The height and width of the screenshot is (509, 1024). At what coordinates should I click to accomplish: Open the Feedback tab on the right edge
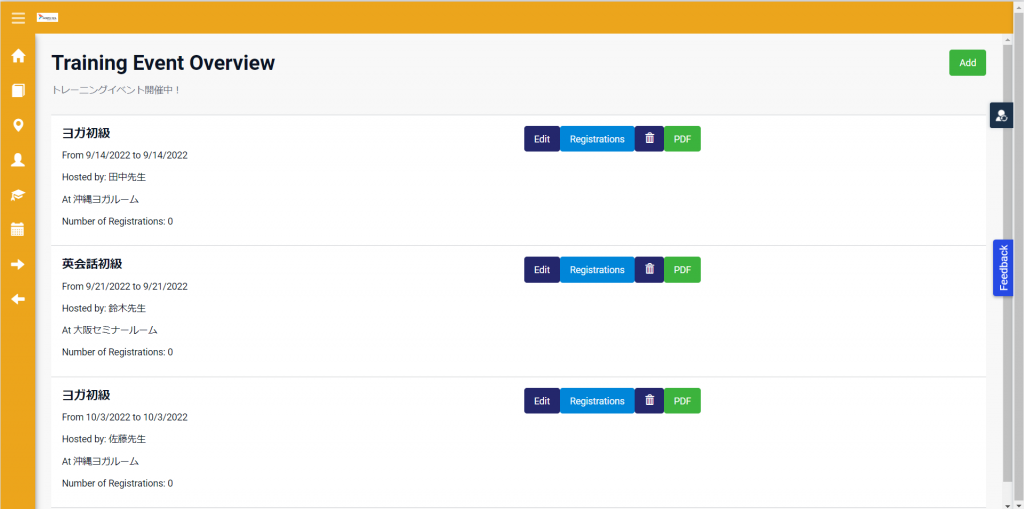click(1003, 268)
